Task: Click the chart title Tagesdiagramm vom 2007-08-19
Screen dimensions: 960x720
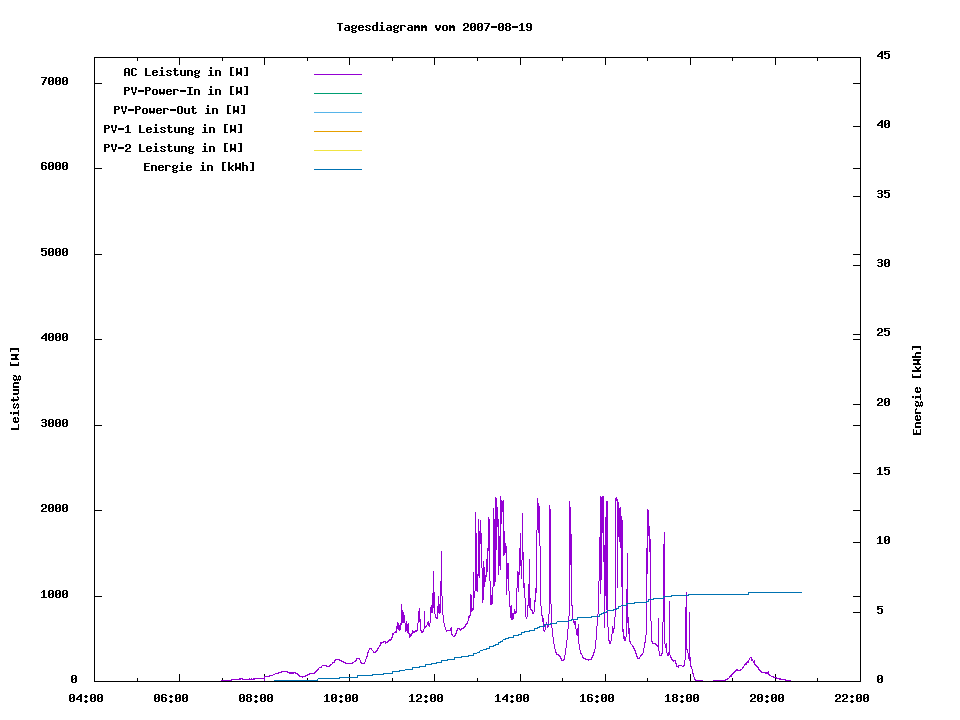Action: pos(434,27)
